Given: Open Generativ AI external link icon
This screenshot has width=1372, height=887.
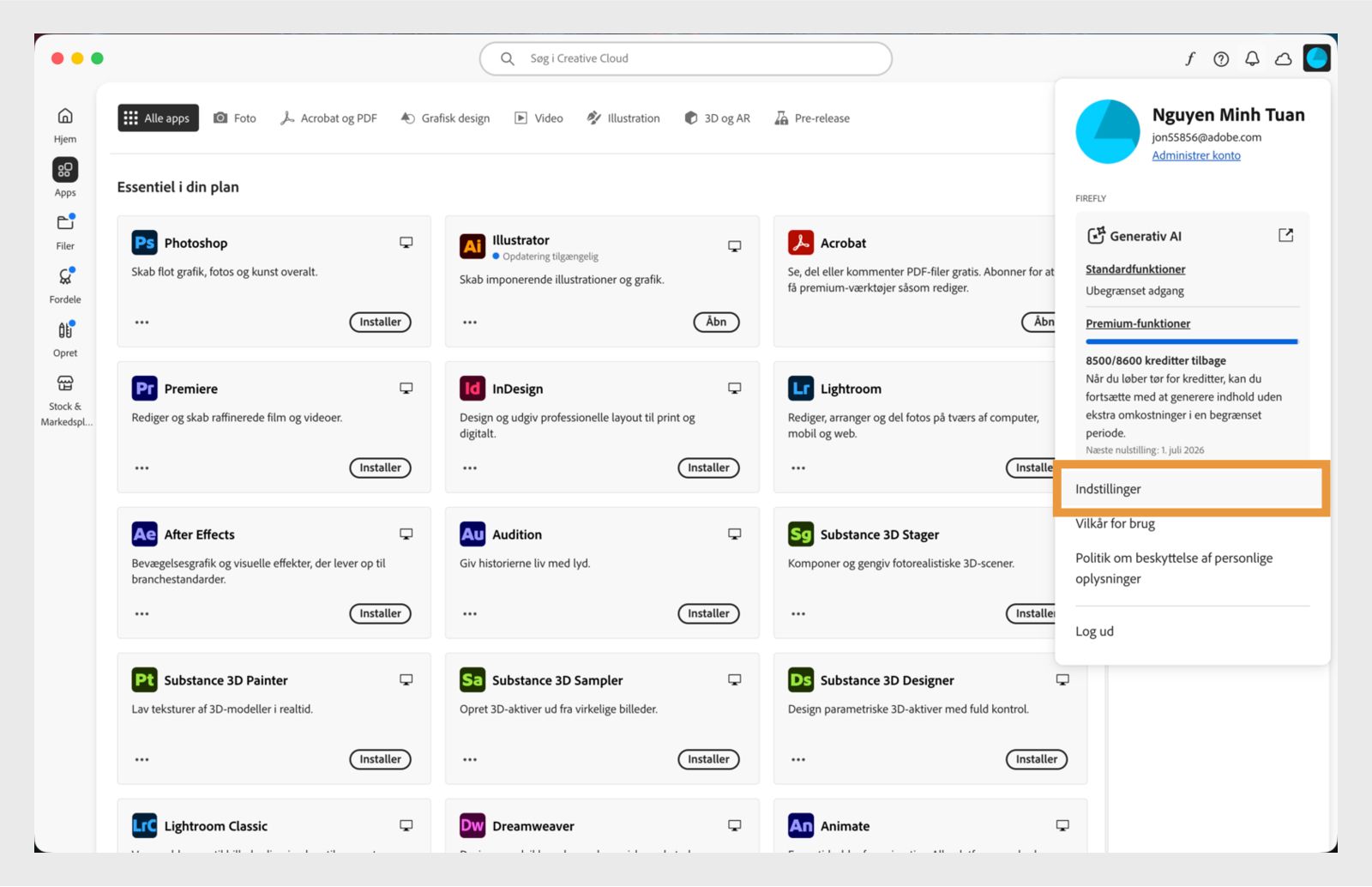Looking at the screenshot, I should click(1285, 235).
